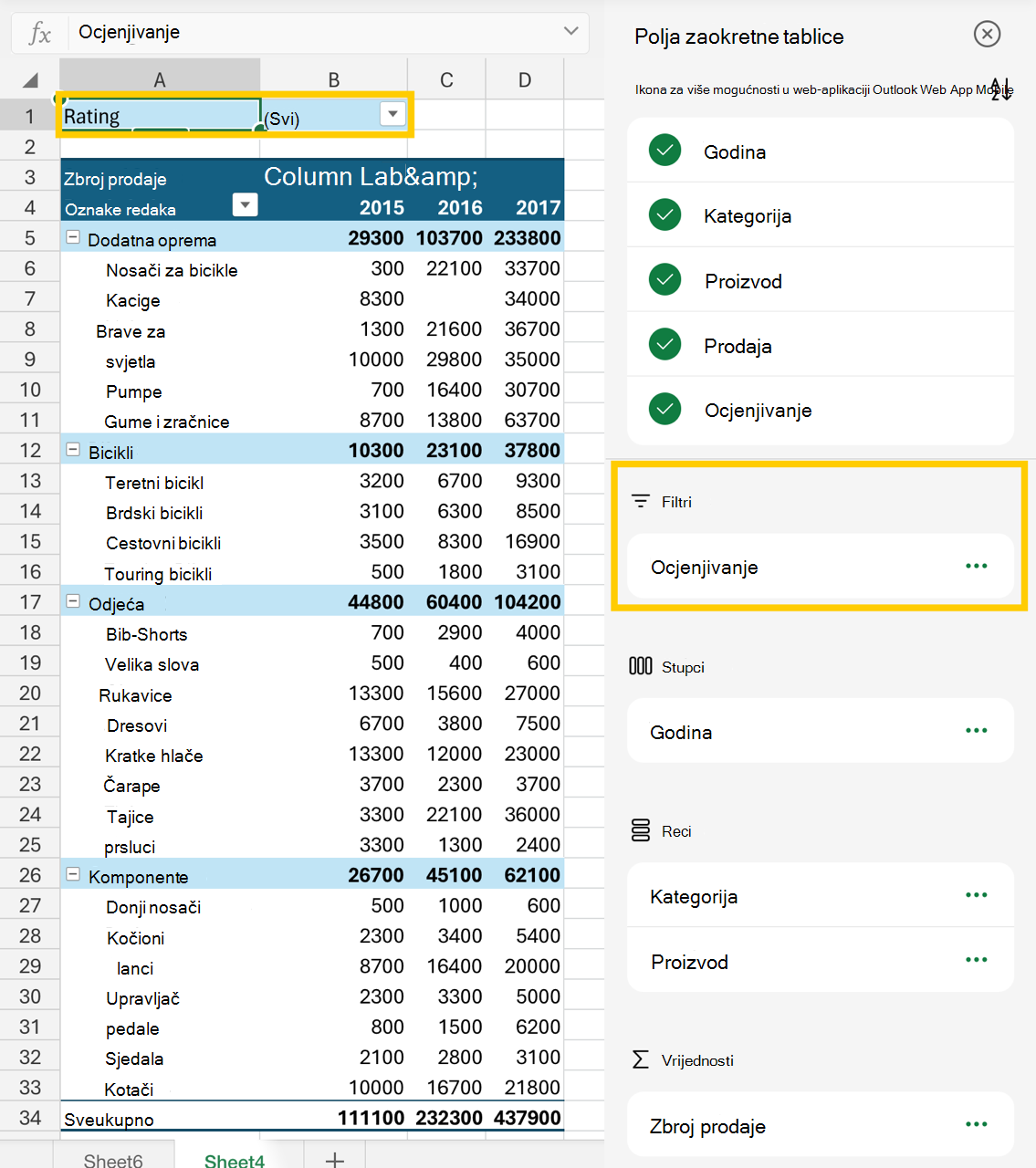
Task: Collapse the Komponente group
Action: coord(73,874)
